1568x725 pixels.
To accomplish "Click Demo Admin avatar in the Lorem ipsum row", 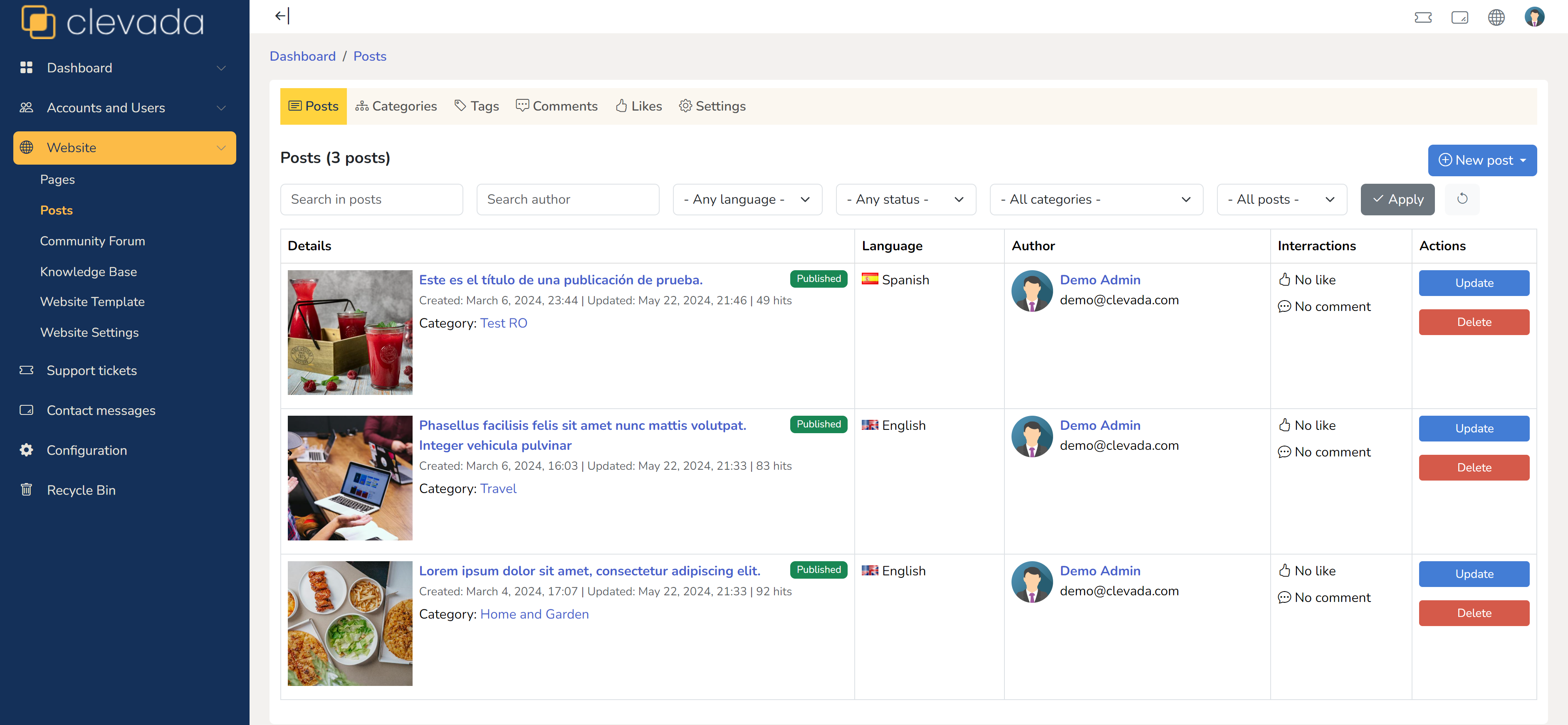I will (1032, 582).
